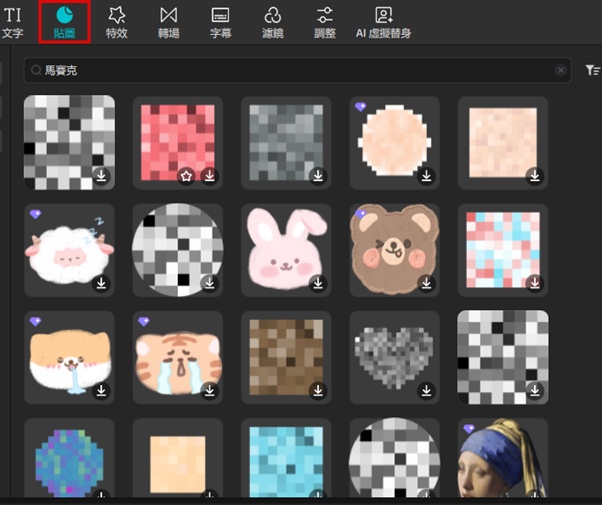This screenshot has width=602, height=505.
Task: Switch to the 轉場 transitions tab
Action: (x=168, y=21)
